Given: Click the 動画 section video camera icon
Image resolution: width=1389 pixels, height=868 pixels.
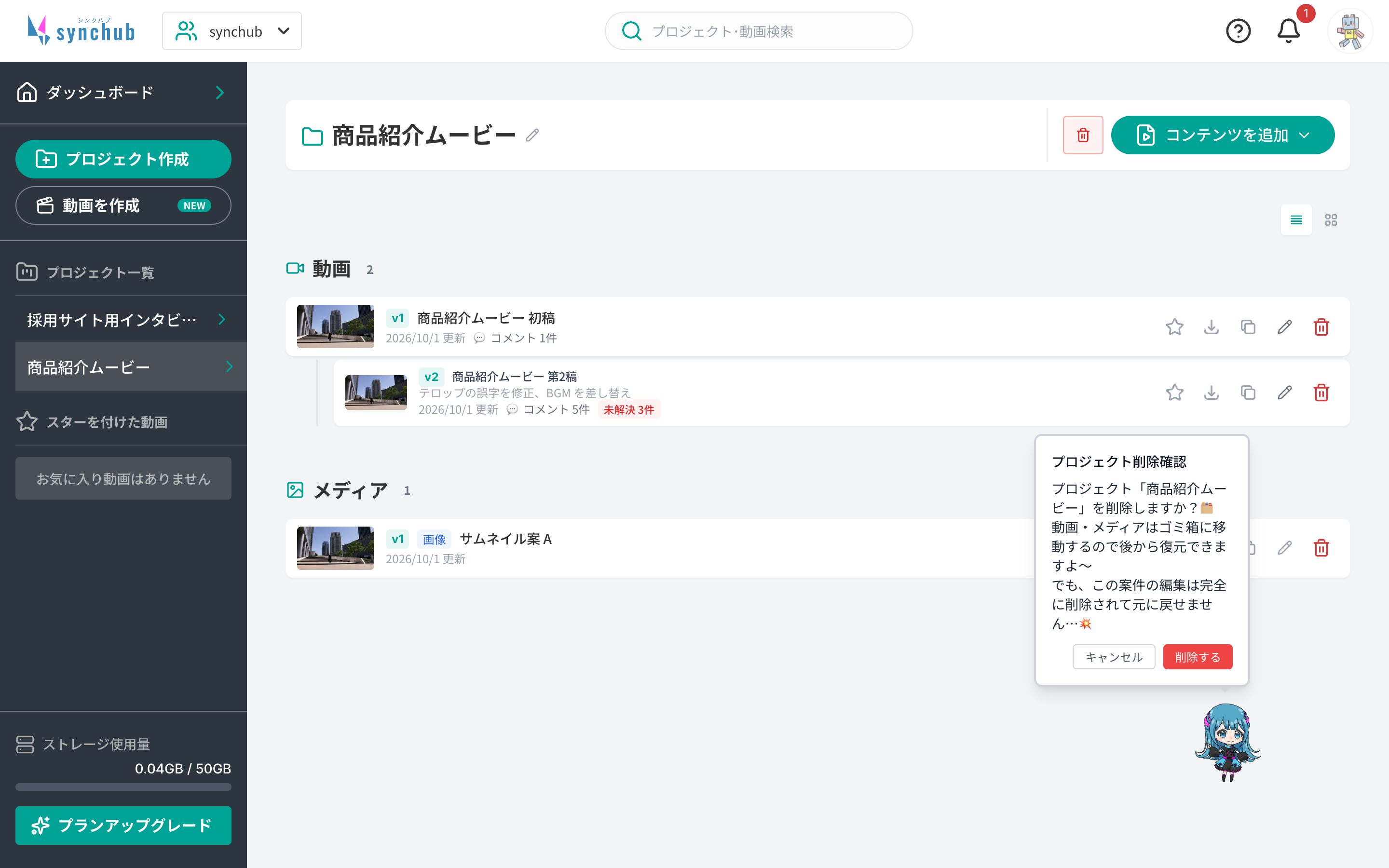Looking at the screenshot, I should [x=295, y=268].
